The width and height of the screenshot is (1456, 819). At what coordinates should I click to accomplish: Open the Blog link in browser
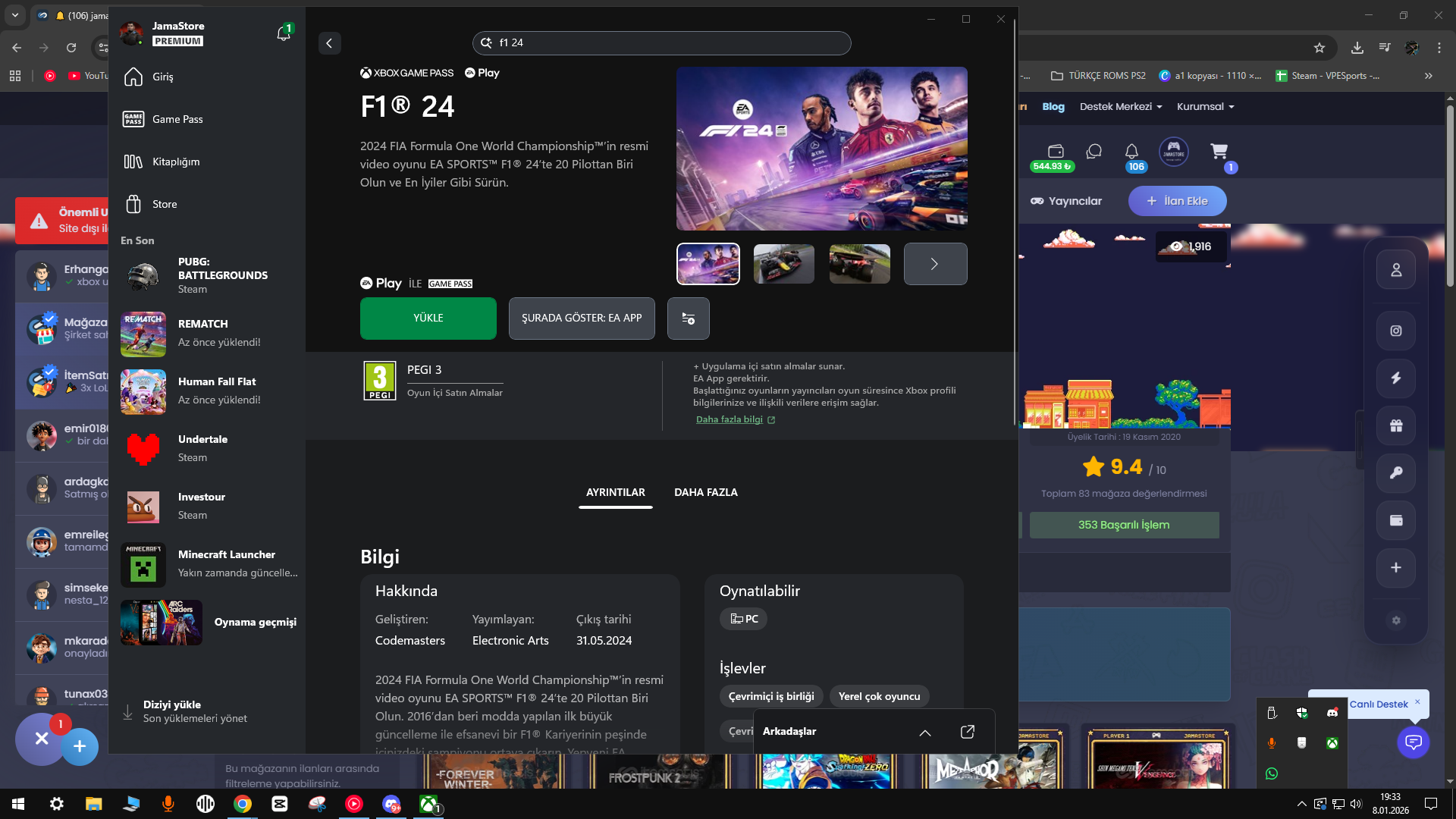coord(1053,107)
